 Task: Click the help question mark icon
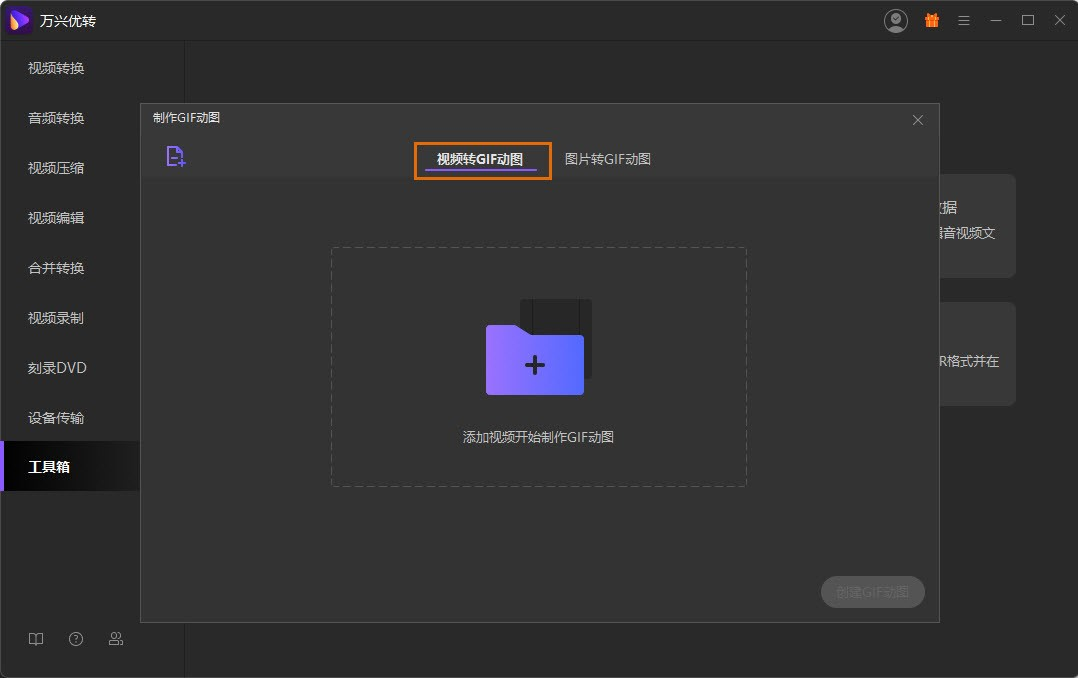click(x=76, y=639)
